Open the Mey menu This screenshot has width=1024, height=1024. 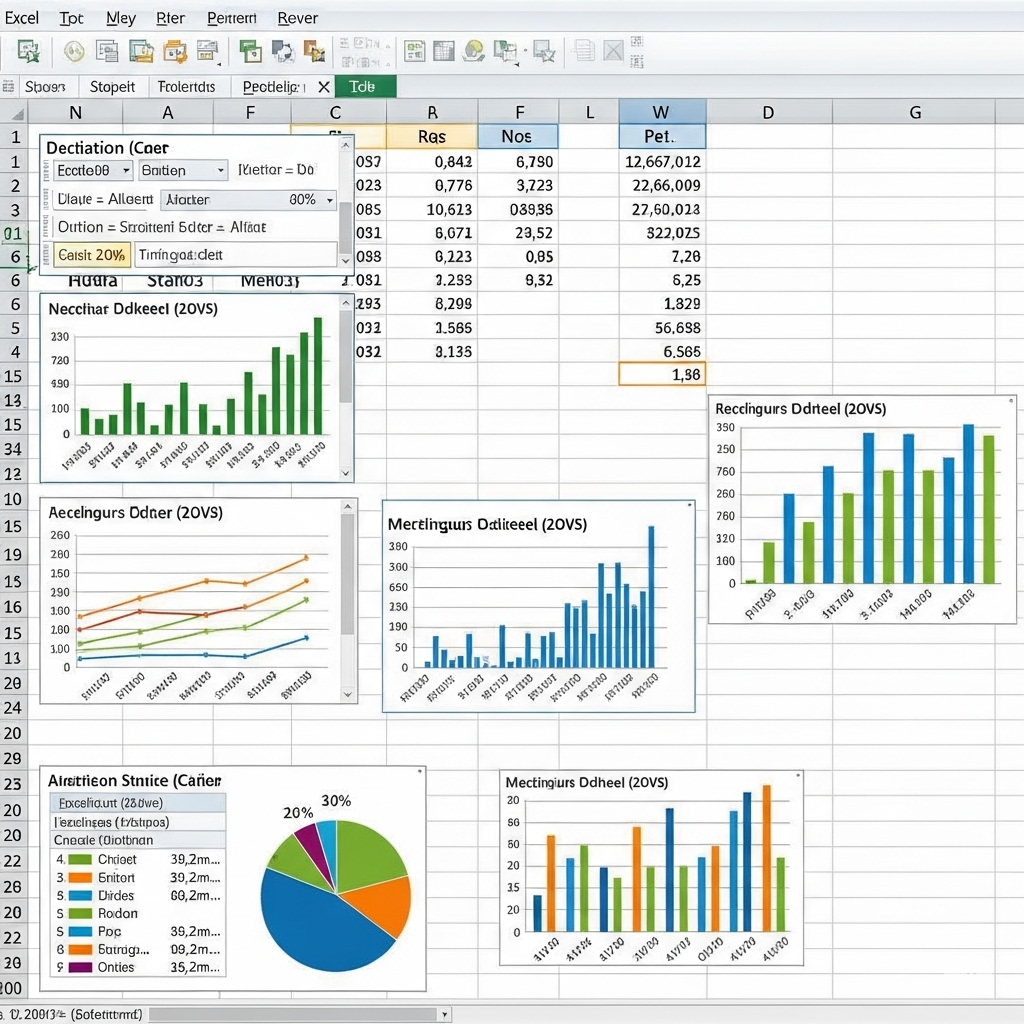point(121,18)
